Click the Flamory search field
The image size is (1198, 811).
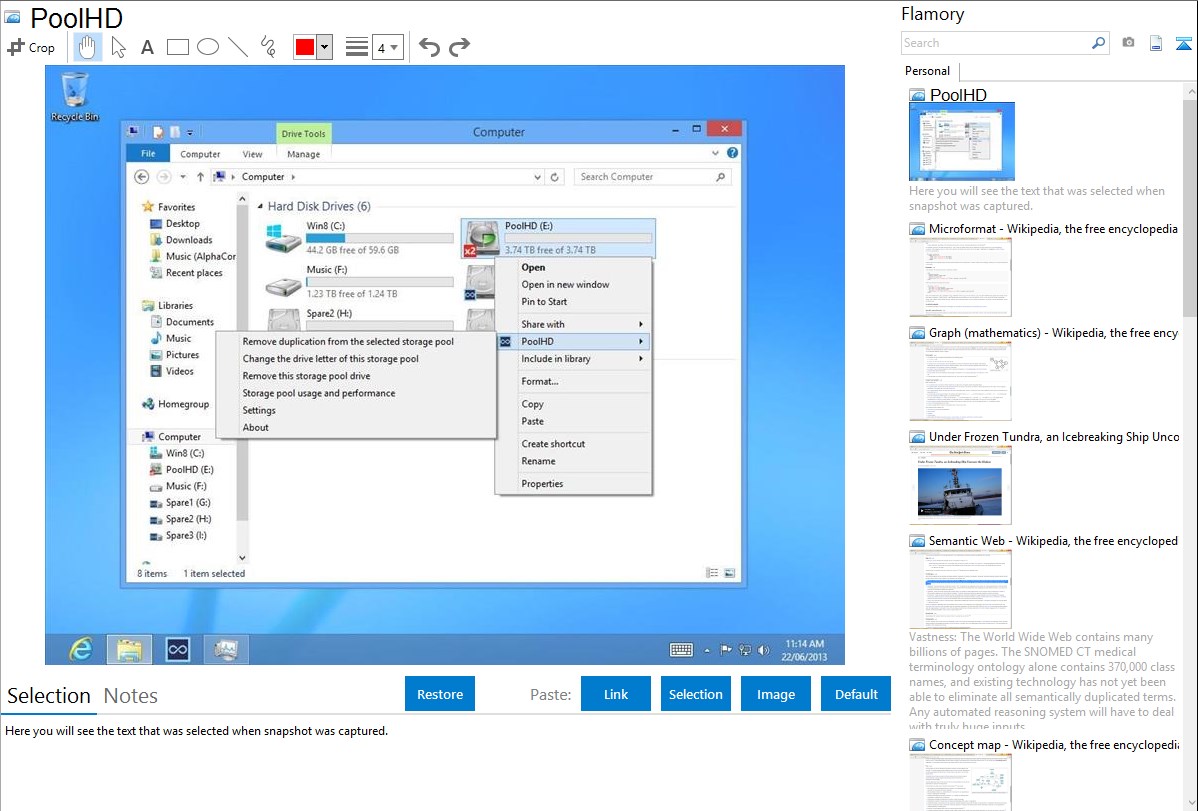996,43
